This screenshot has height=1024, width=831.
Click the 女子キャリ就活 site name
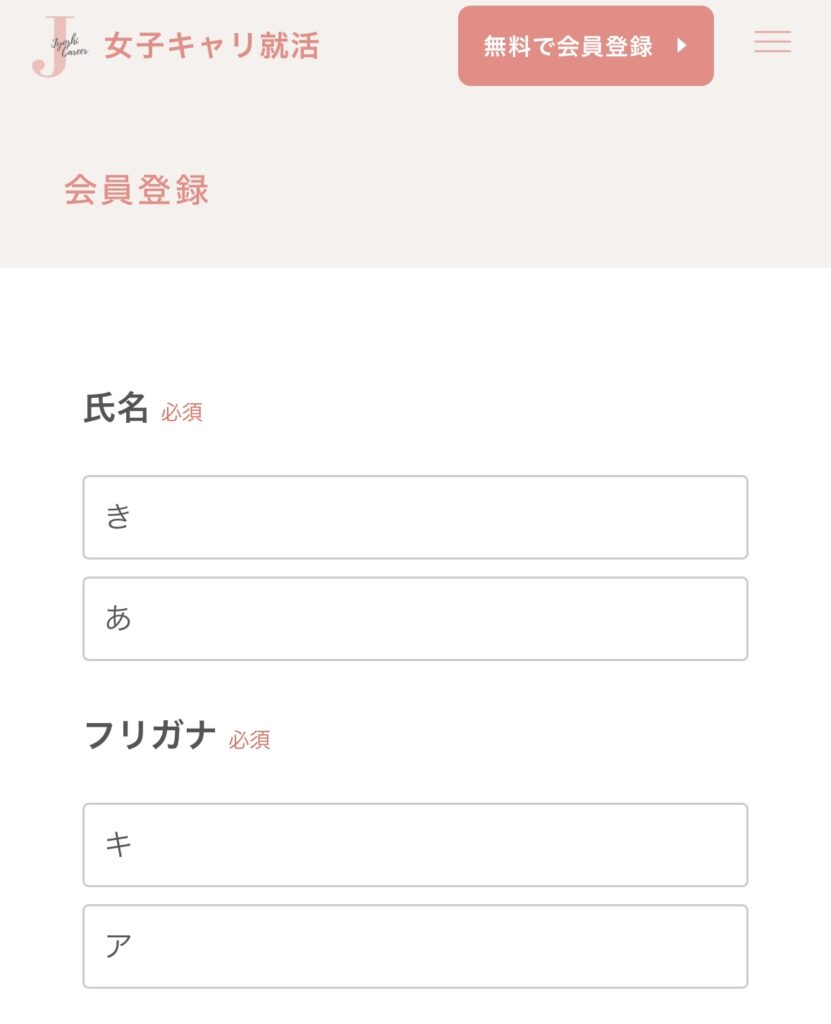point(211,46)
